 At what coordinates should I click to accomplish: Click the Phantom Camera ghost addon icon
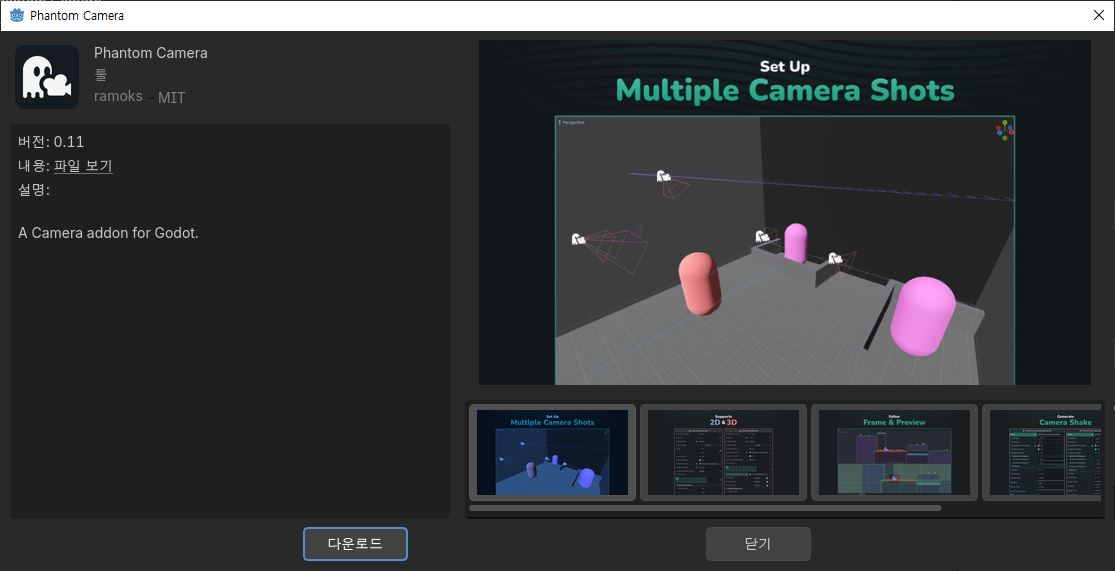47,77
